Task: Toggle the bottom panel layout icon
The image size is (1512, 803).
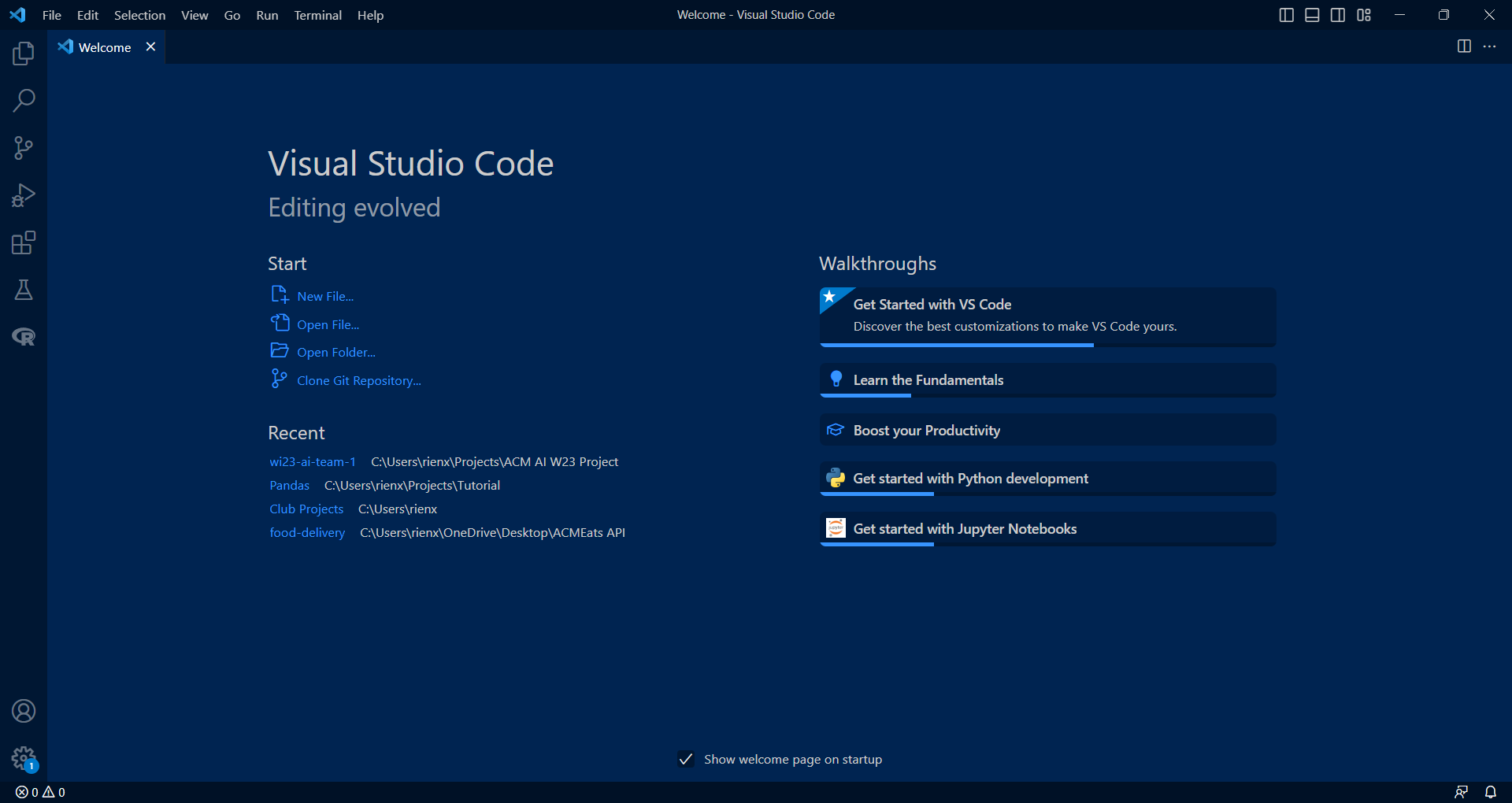Action: 1312,15
